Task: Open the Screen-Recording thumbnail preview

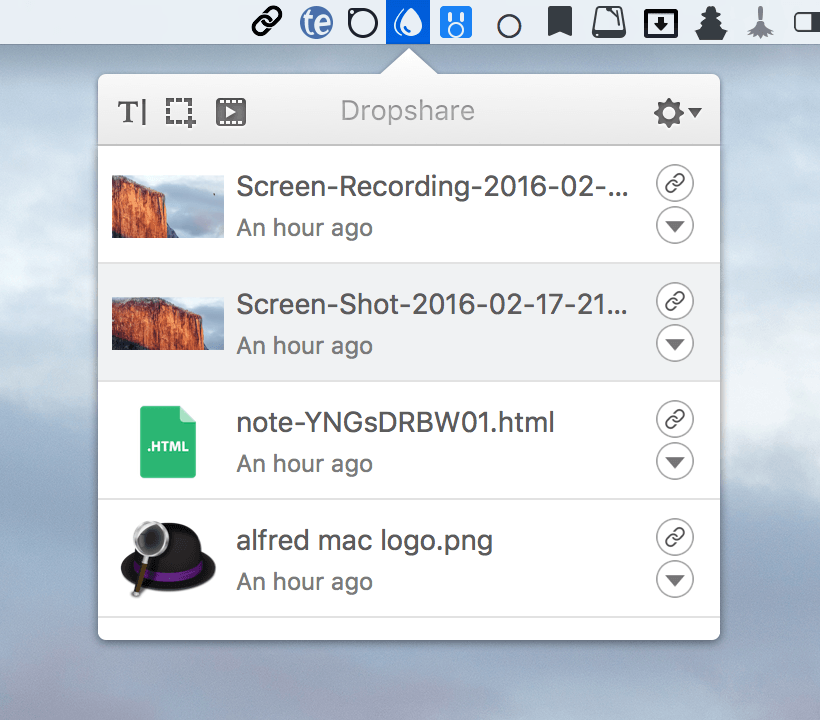Action: point(168,207)
